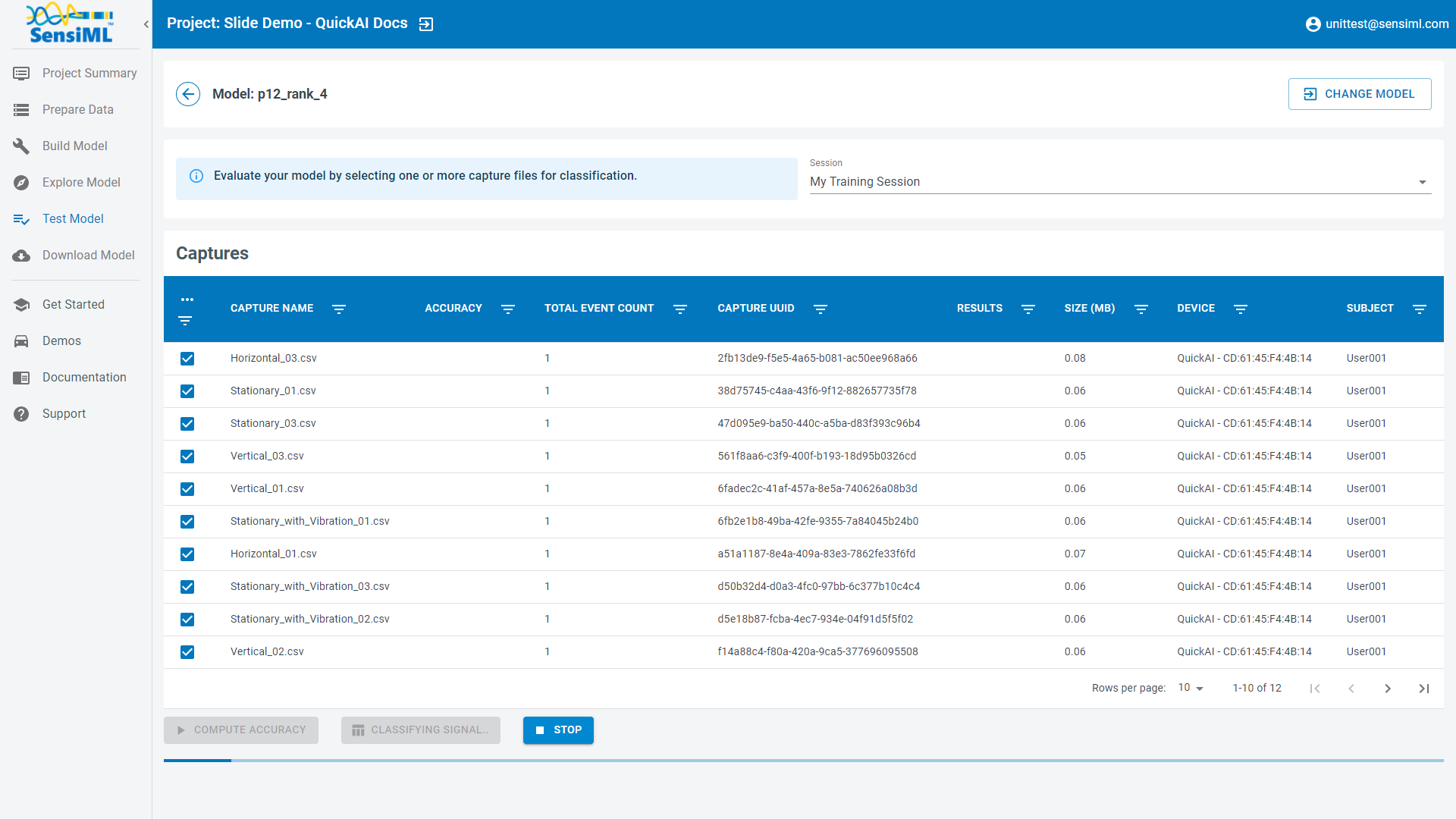Image resolution: width=1456 pixels, height=819 pixels.
Task: Click the Classifying Signal button
Action: [x=421, y=730]
